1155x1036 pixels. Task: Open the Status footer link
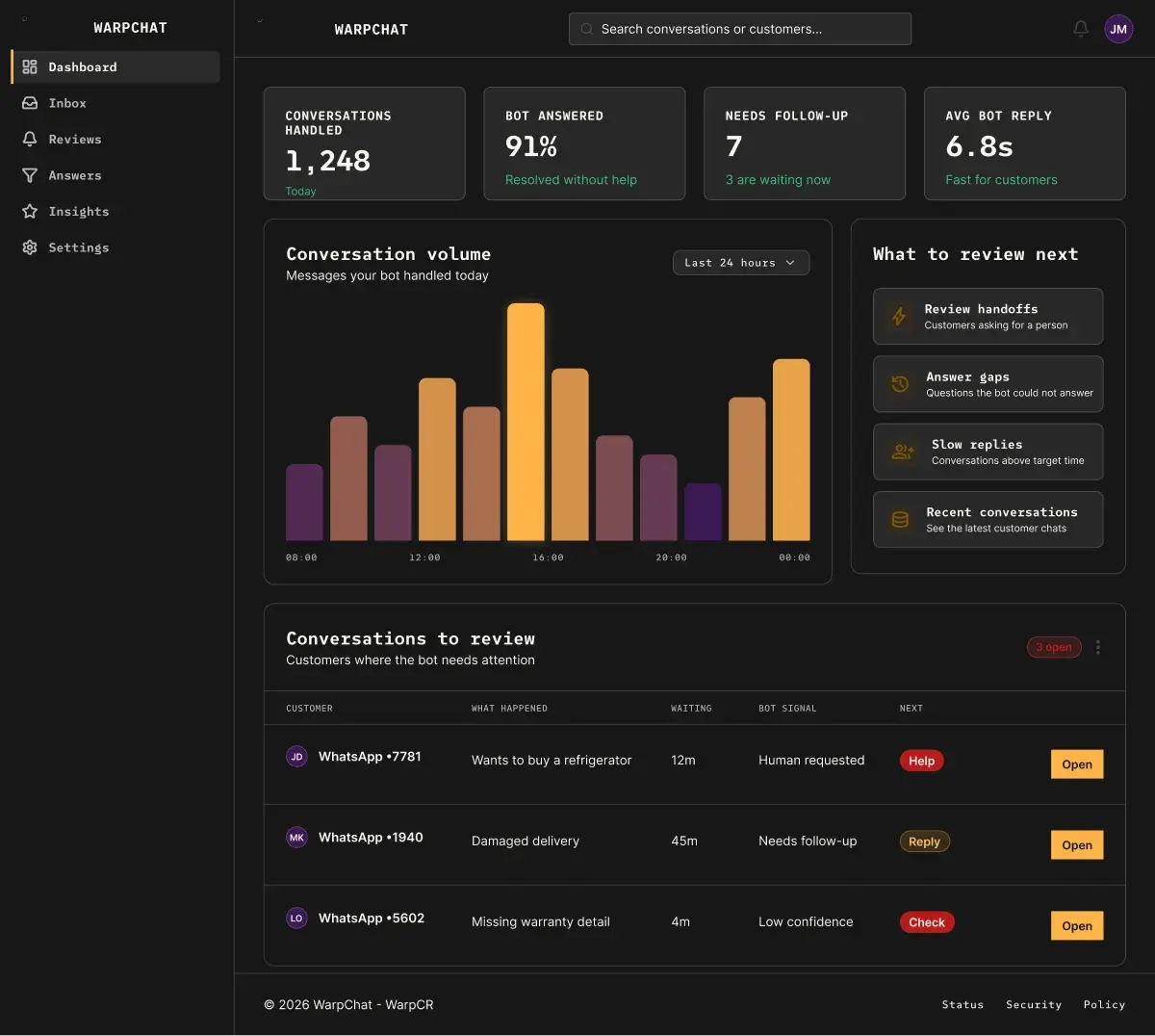pos(962,1004)
